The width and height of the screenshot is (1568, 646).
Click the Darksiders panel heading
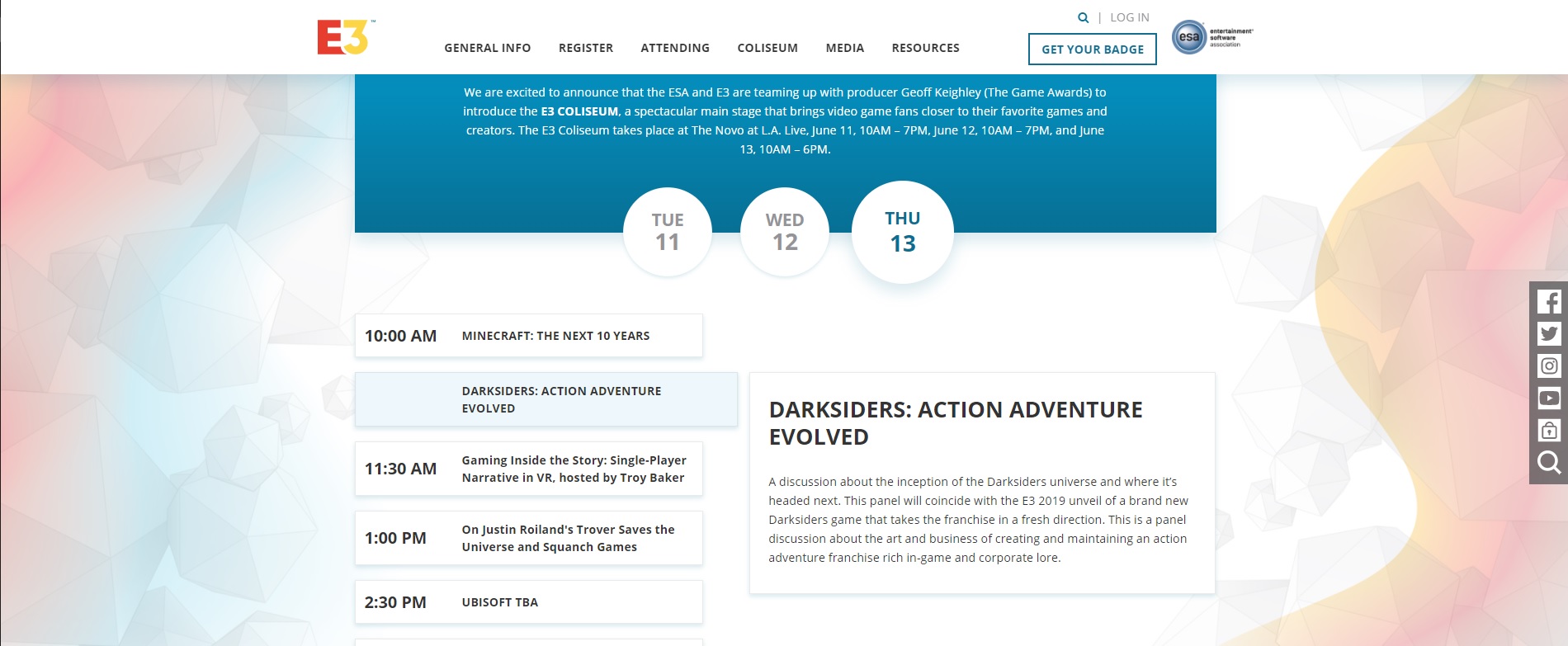click(956, 423)
